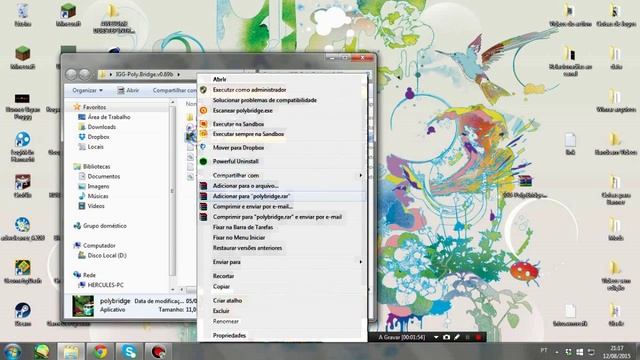Click IGG-Poly.Bridge.v0.69b in address bar
640x360 pixels.
(144, 74)
